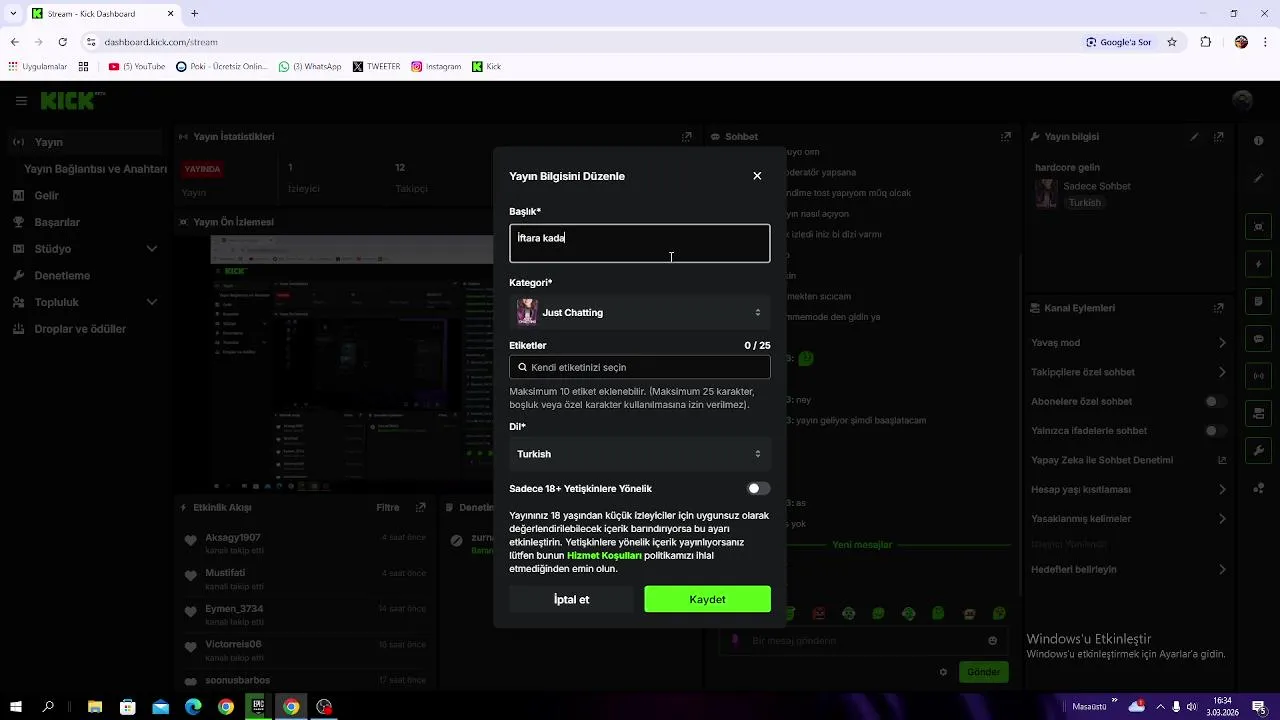Click the broadcast signal icon in right toolbar

click(x=1258, y=377)
